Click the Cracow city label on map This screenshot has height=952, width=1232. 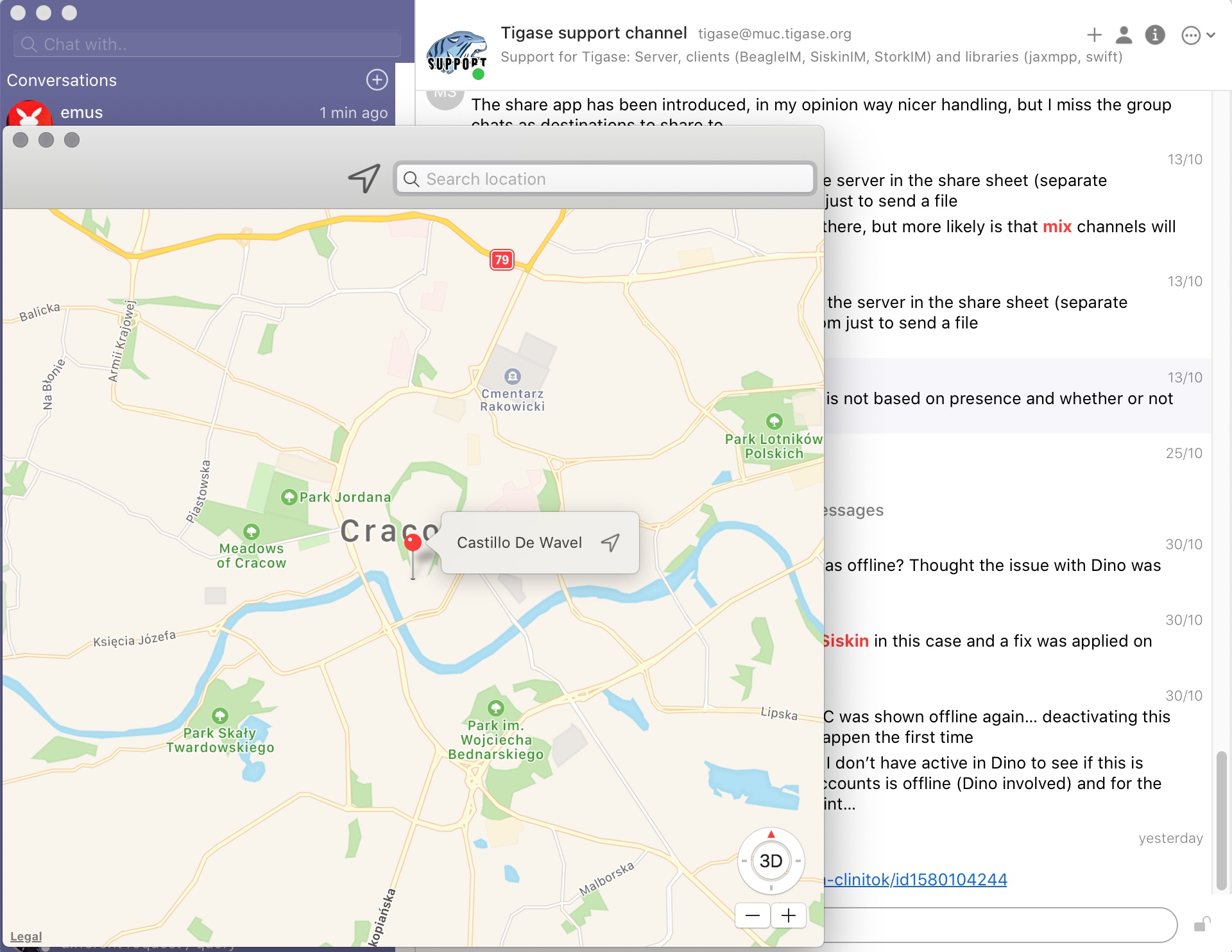pos(390,531)
